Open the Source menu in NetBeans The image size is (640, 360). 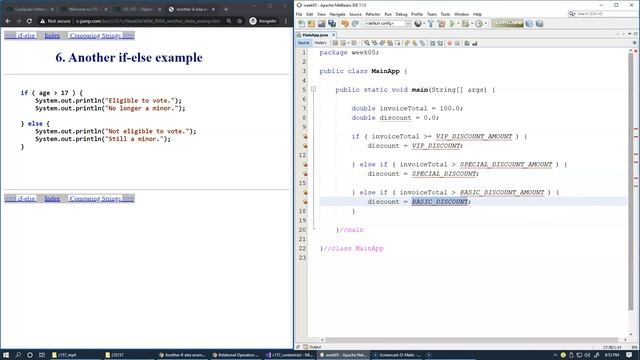355,14
